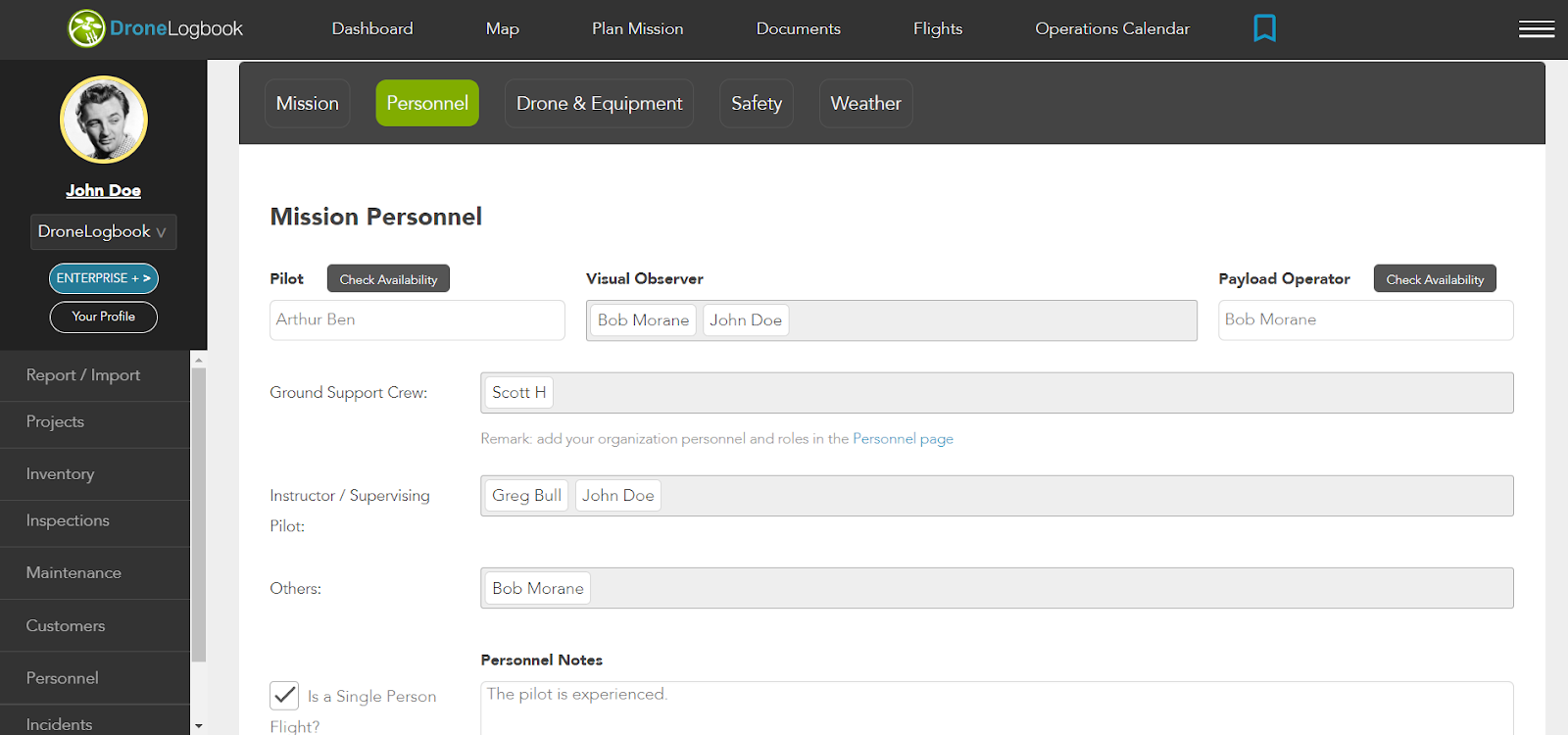
Task: Click the DroneLogbook logo icon
Action: click(86, 28)
